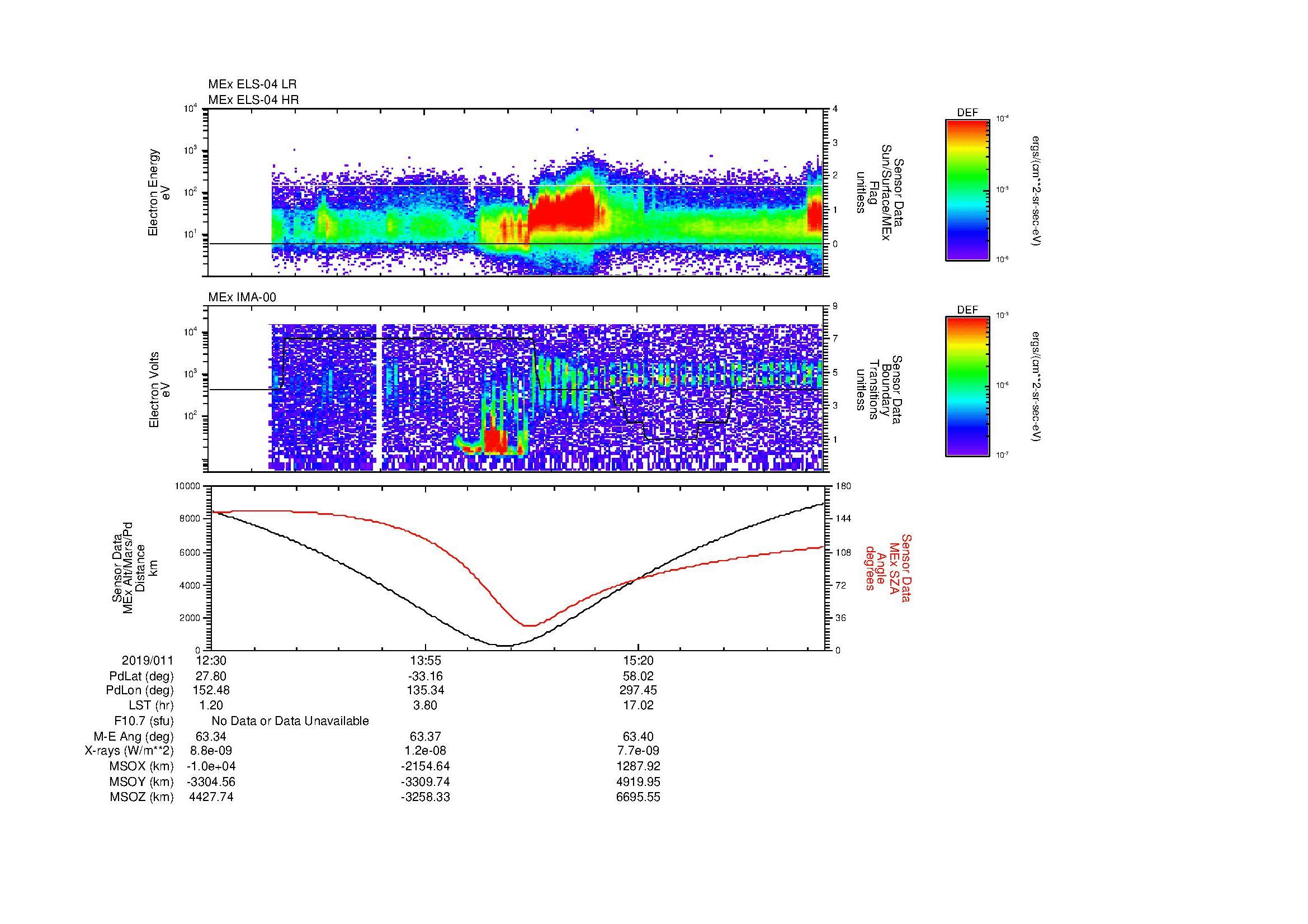Image resolution: width=1308 pixels, height=924 pixels.
Task: Click the X-rays value '1.2e-08'
Action: pyautogui.click(x=425, y=751)
